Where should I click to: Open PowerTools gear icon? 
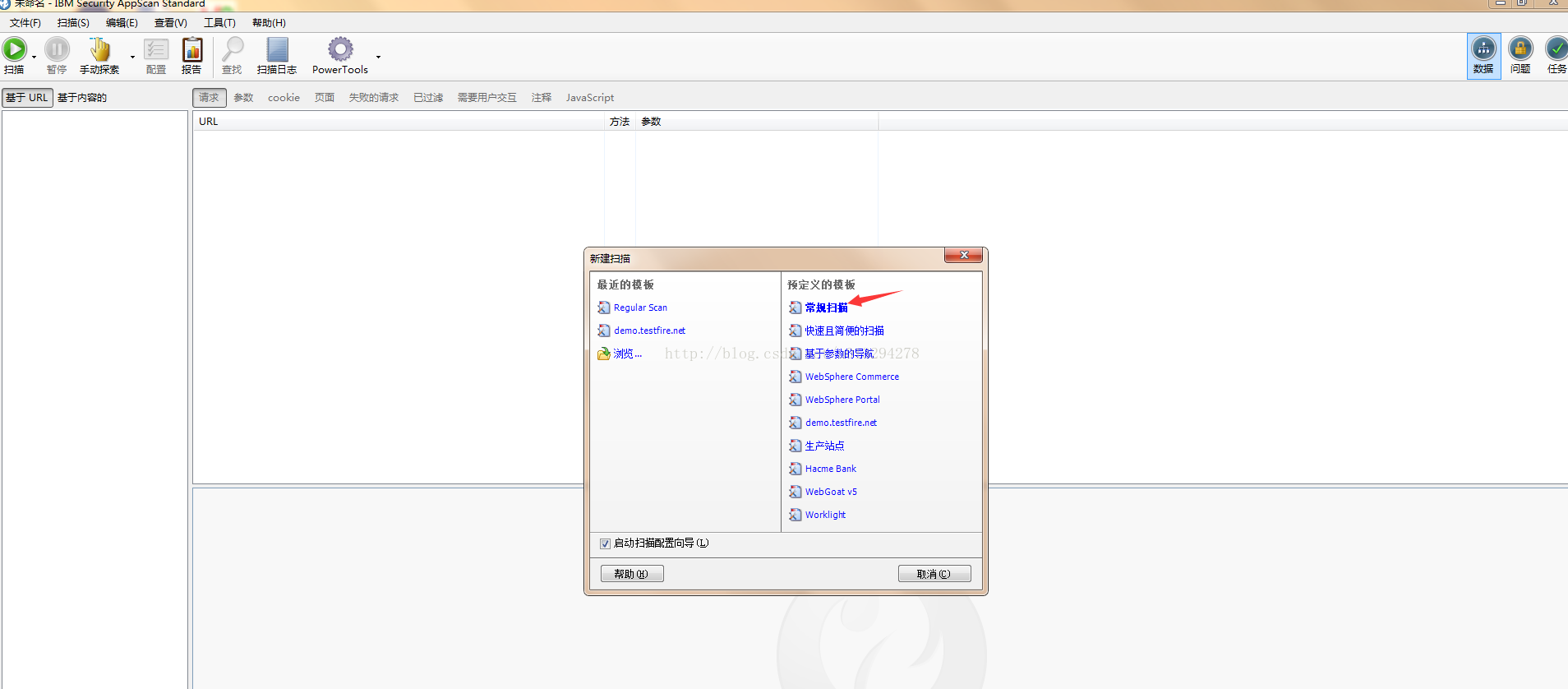coord(340,49)
